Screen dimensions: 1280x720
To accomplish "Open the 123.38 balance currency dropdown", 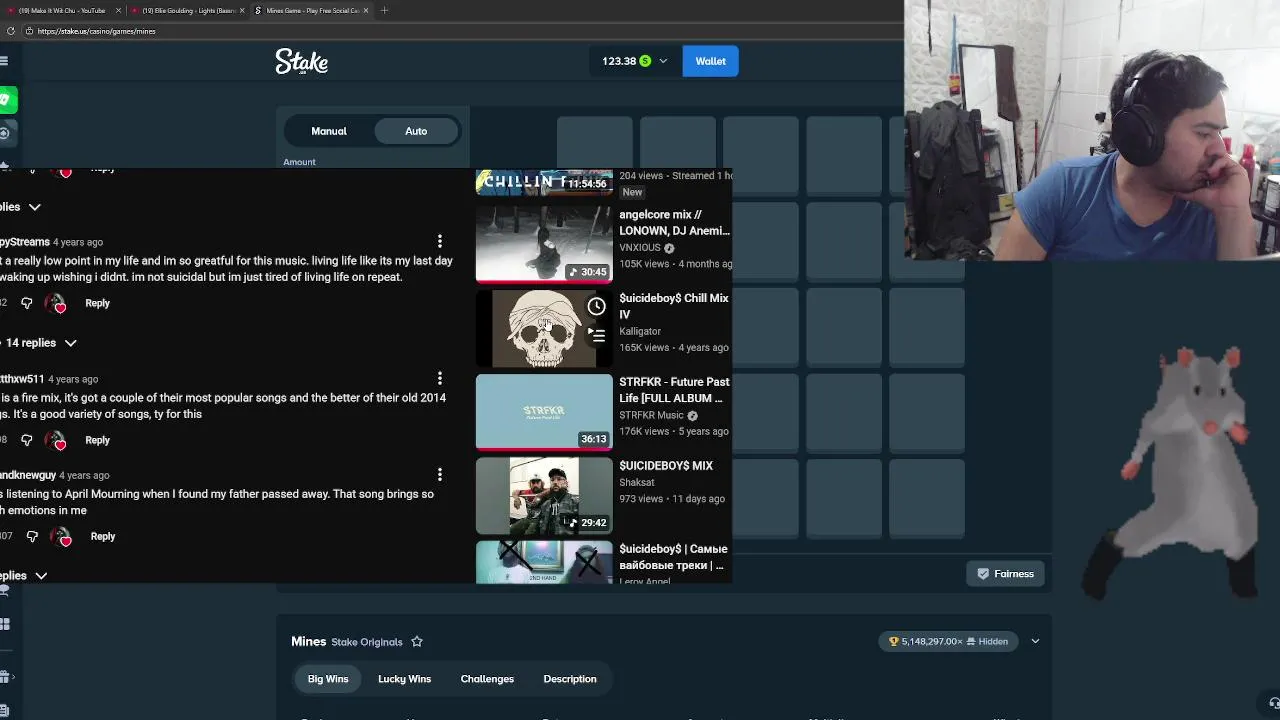I will [634, 61].
